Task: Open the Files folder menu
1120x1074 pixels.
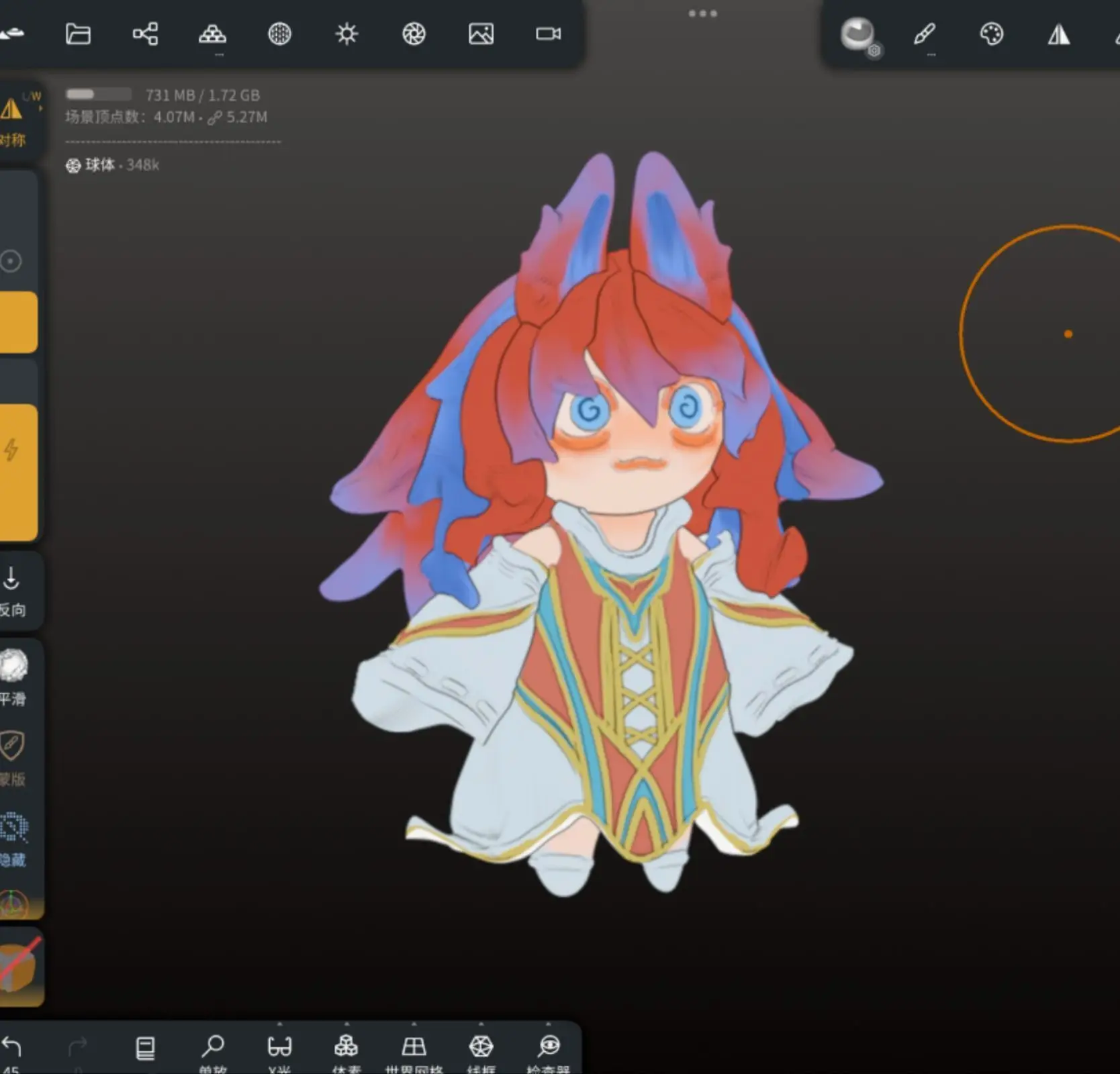Action: (78, 34)
